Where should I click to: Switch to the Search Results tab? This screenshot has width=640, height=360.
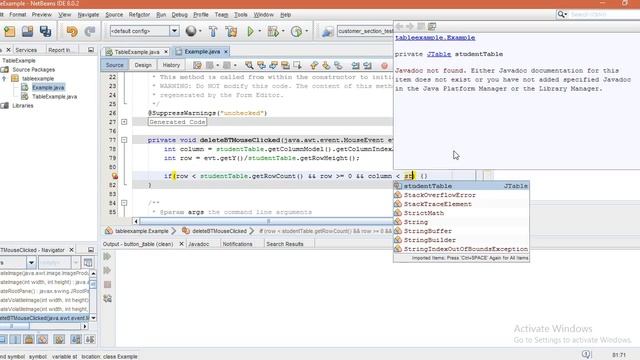point(284,244)
